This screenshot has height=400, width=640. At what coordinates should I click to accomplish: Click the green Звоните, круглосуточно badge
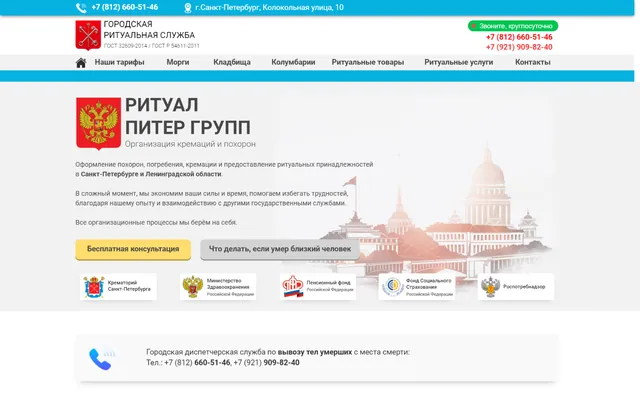tap(513, 26)
